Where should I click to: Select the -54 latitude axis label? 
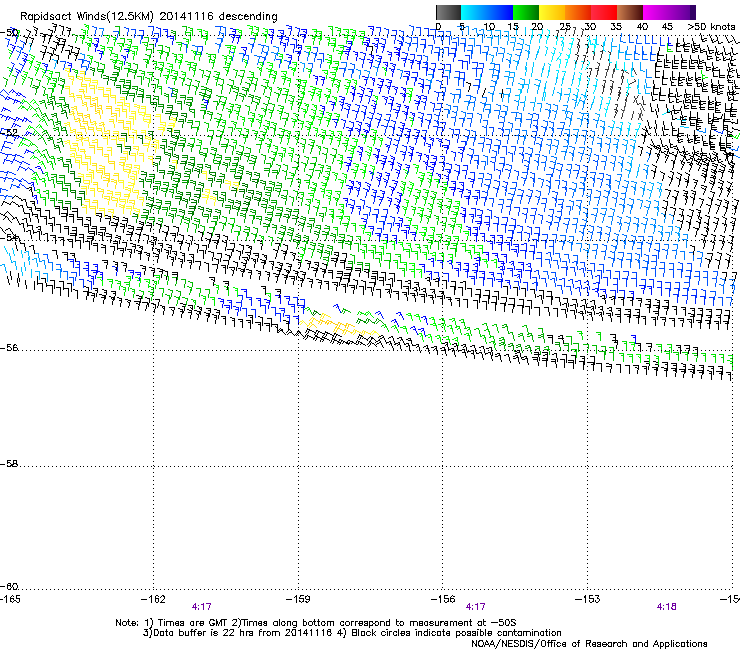click(x=9, y=237)
